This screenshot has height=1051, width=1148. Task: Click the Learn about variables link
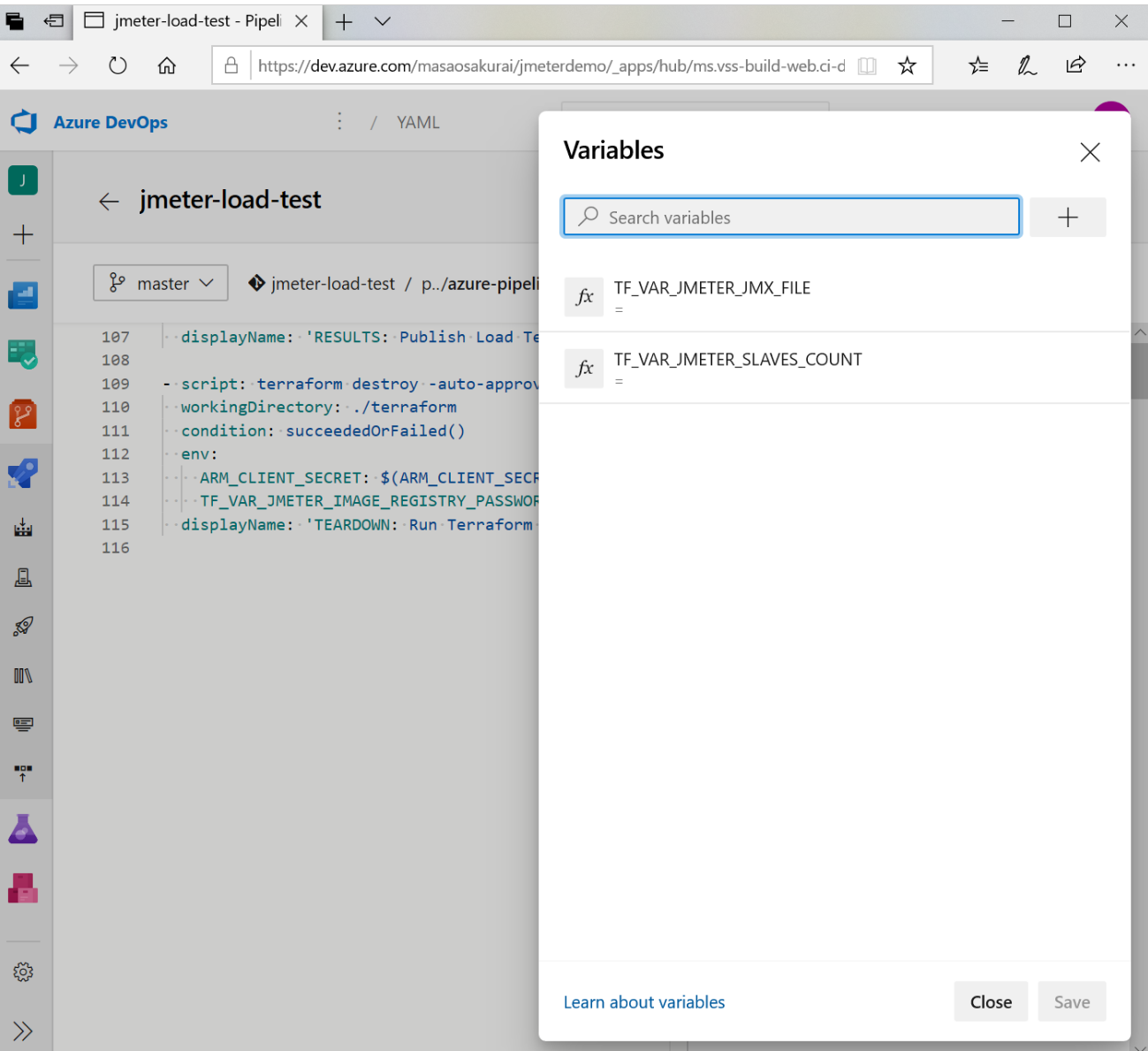click(x=643, y=1002)
